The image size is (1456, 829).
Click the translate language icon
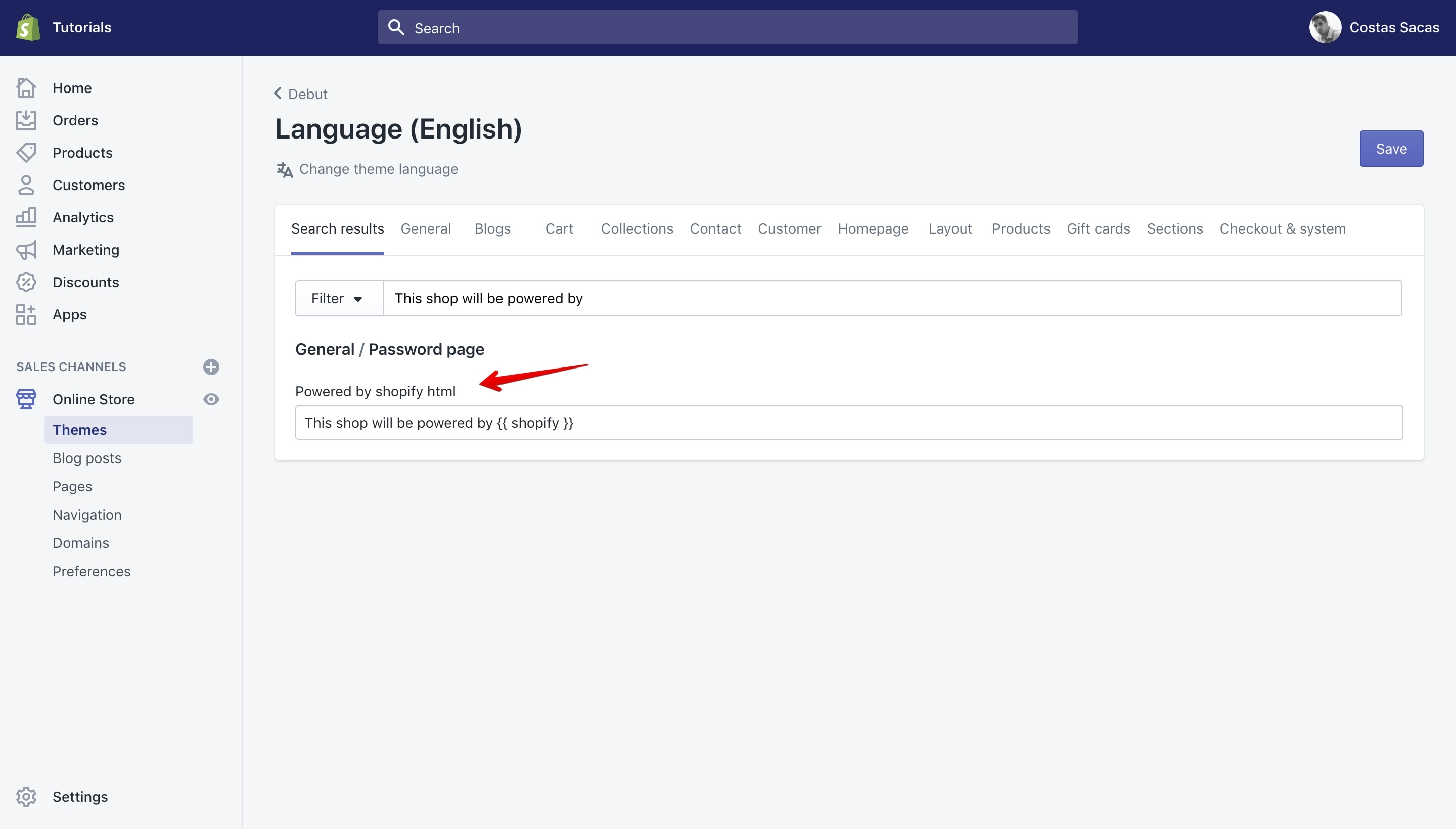[285, 170]
